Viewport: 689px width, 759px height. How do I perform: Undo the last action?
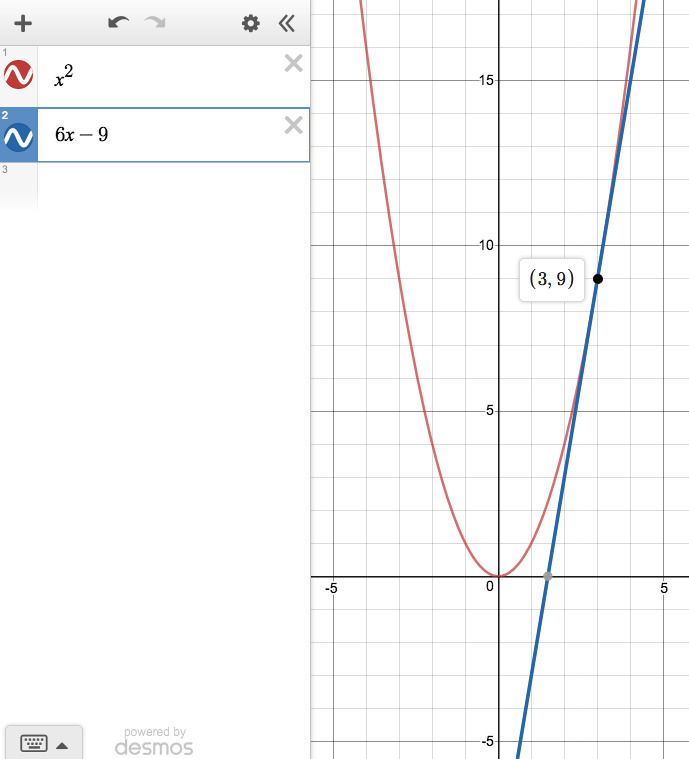click(118, 23)
